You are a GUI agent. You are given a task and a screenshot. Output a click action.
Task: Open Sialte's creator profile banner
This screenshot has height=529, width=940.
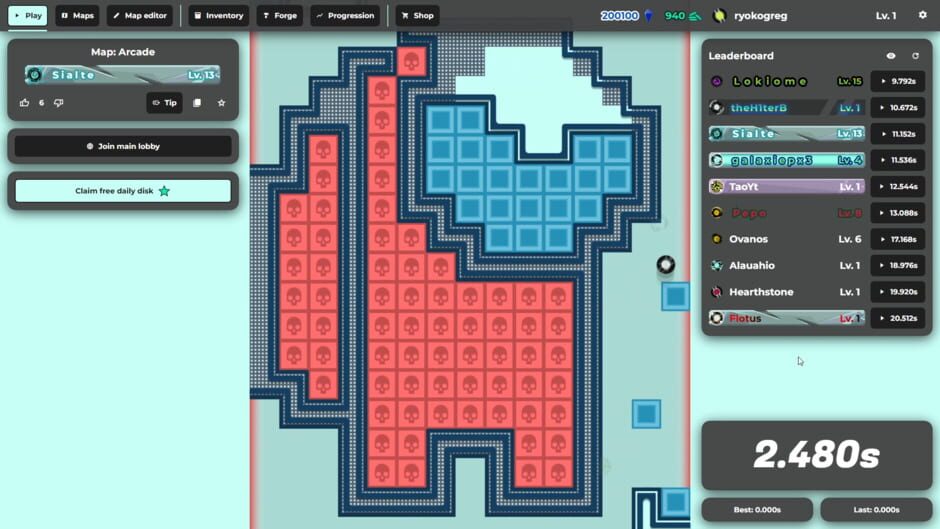123,75
